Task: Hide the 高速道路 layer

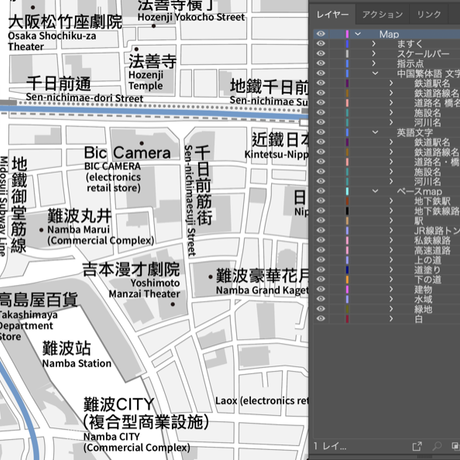Action: [321, 250]
